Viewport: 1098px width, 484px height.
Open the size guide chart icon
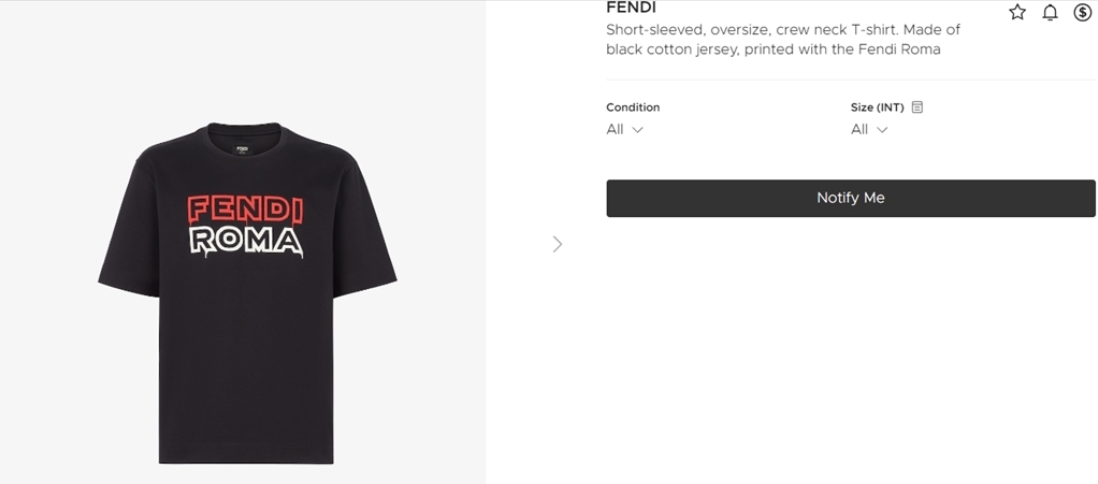pyautogui.click(x=917, y=107)
